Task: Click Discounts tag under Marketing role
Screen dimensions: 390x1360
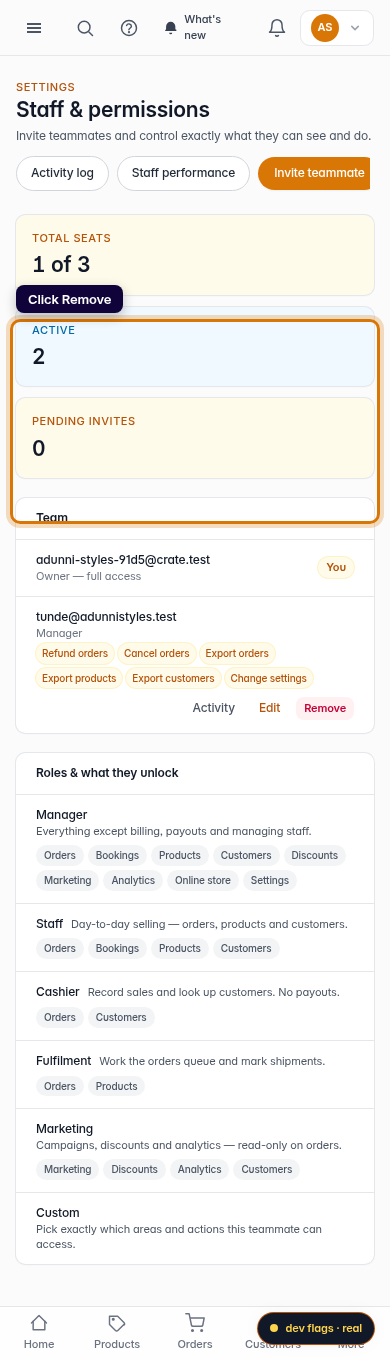Action: click(134, 1169)
